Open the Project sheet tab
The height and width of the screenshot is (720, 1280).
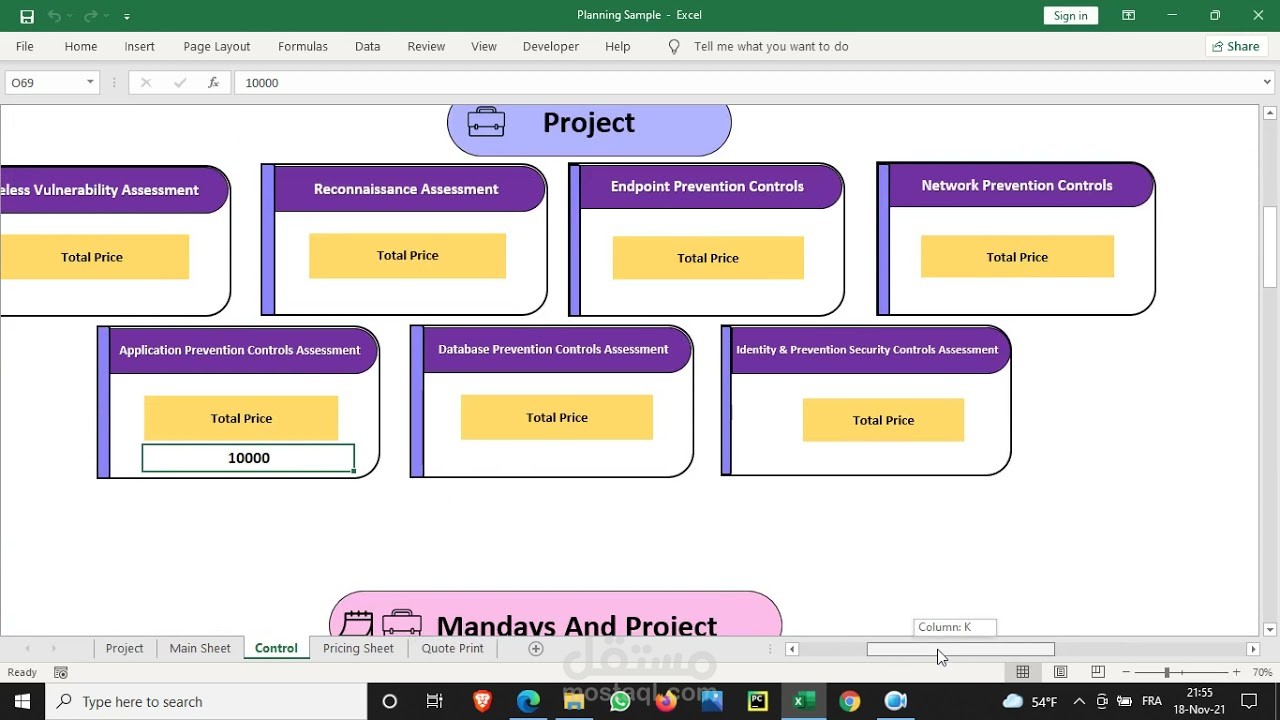(x=125, y=648)
